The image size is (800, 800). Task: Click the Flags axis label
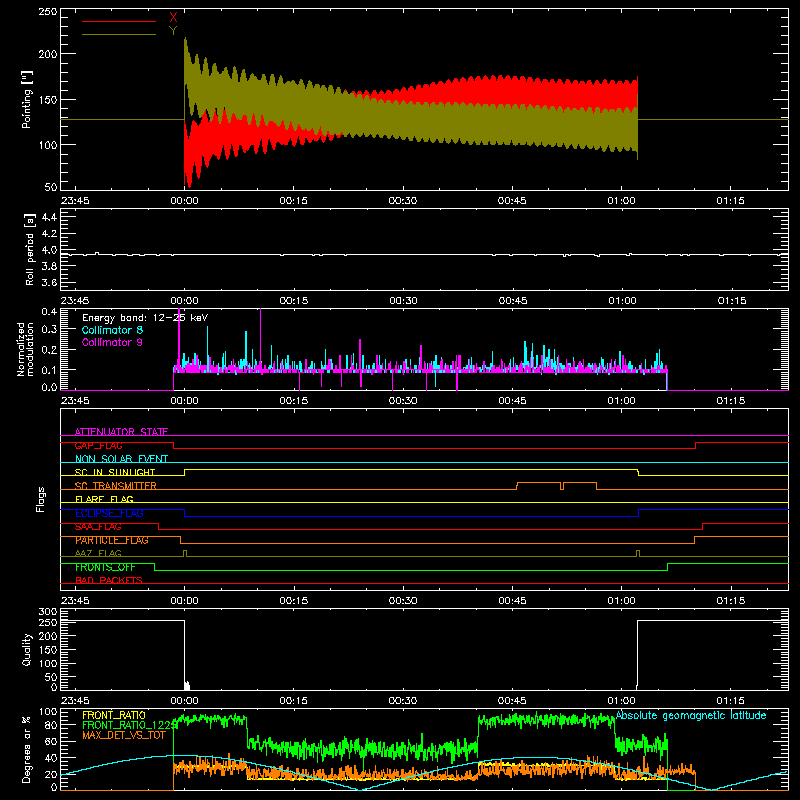coord(40,499)
